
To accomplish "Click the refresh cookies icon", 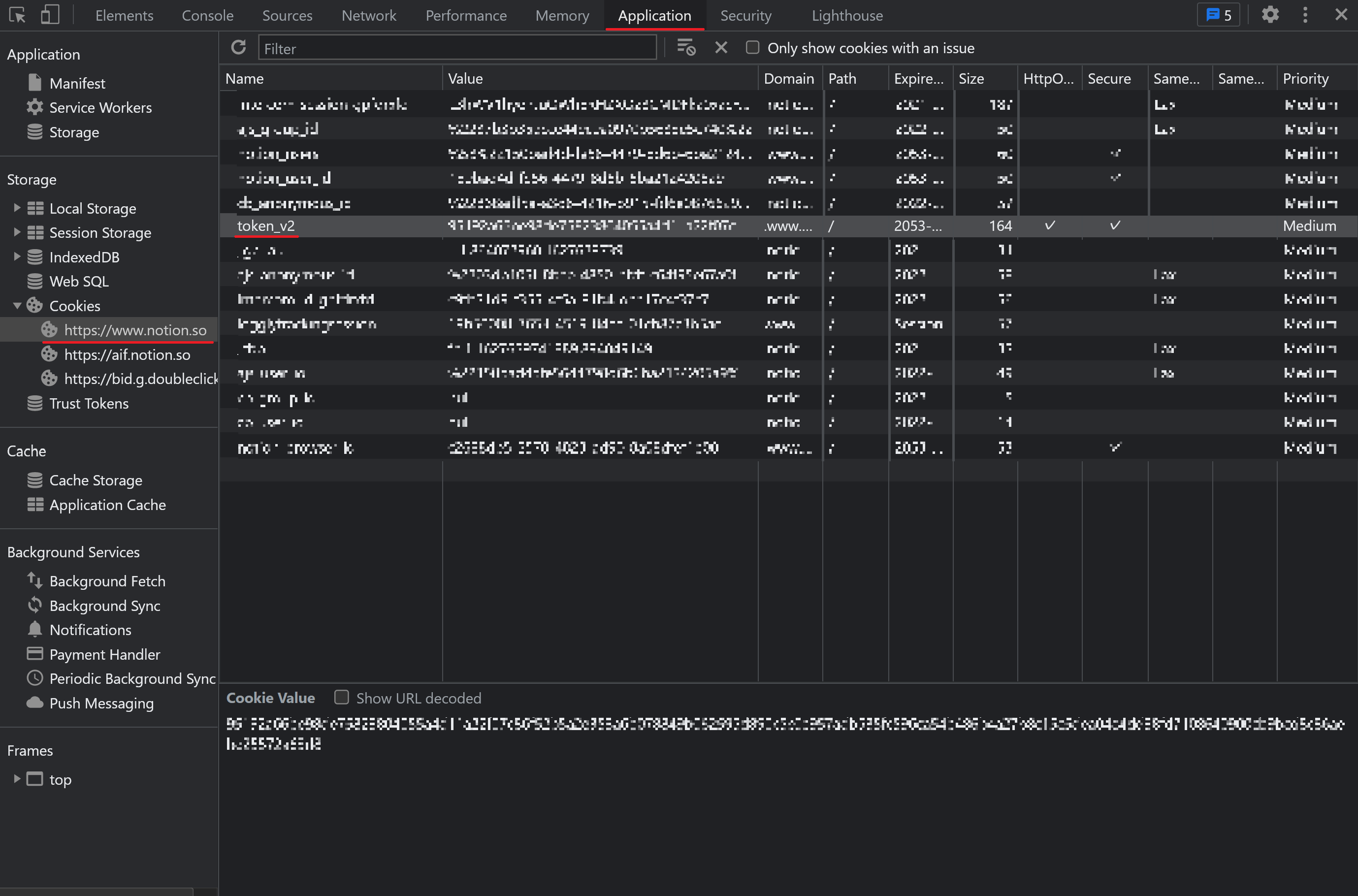I will (x=238, y=47).
